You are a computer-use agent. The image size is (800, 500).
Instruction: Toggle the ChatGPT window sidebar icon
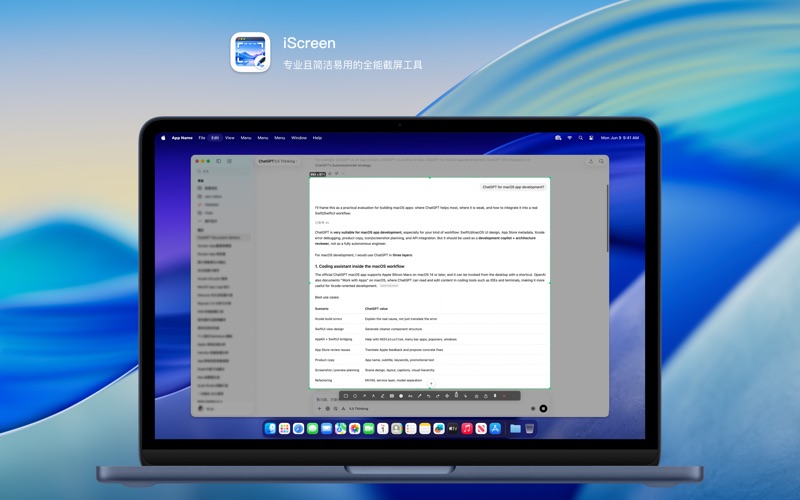pos(218,161)
